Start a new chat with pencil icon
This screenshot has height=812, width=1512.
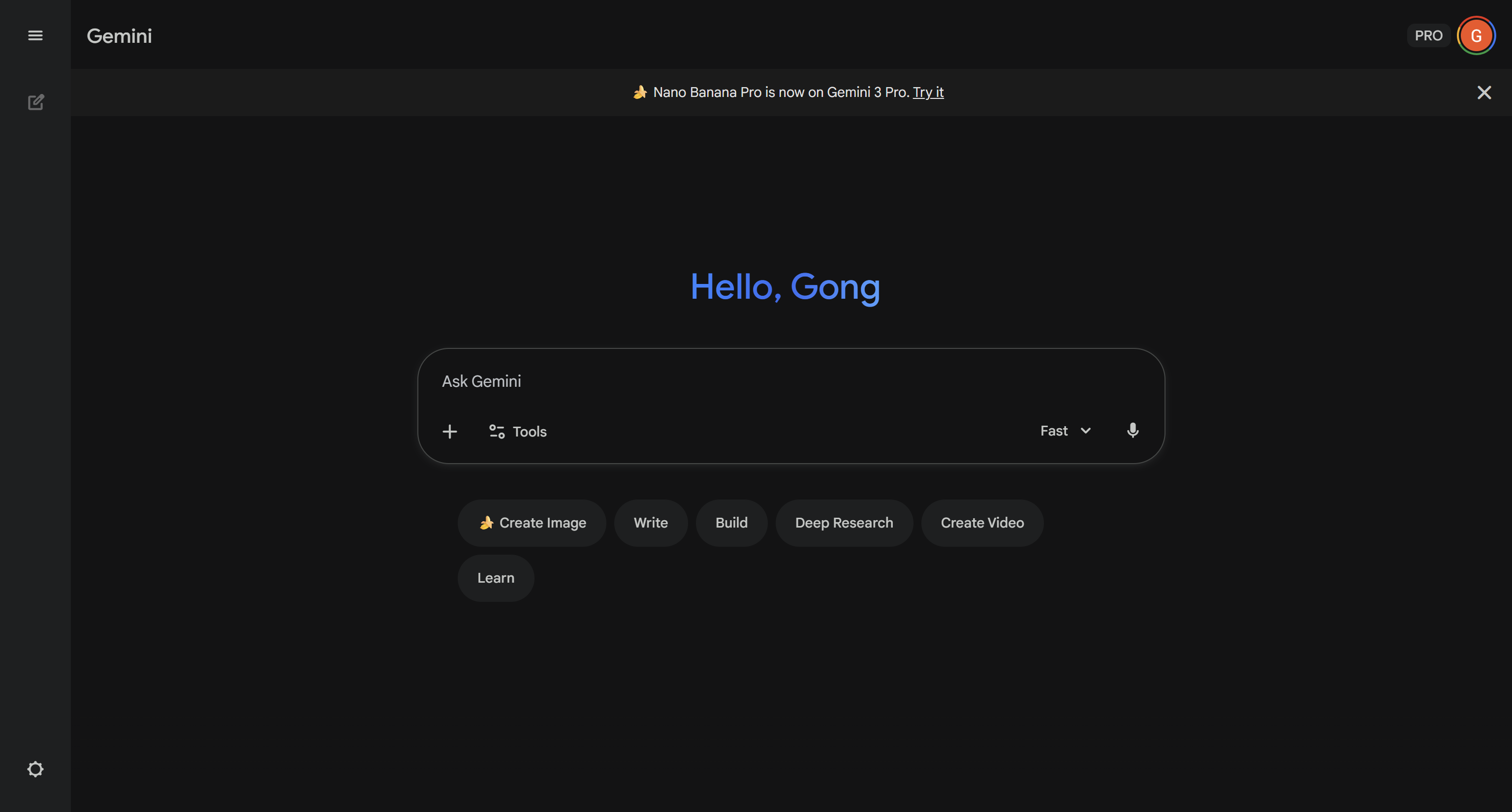(x=35, y=102)
